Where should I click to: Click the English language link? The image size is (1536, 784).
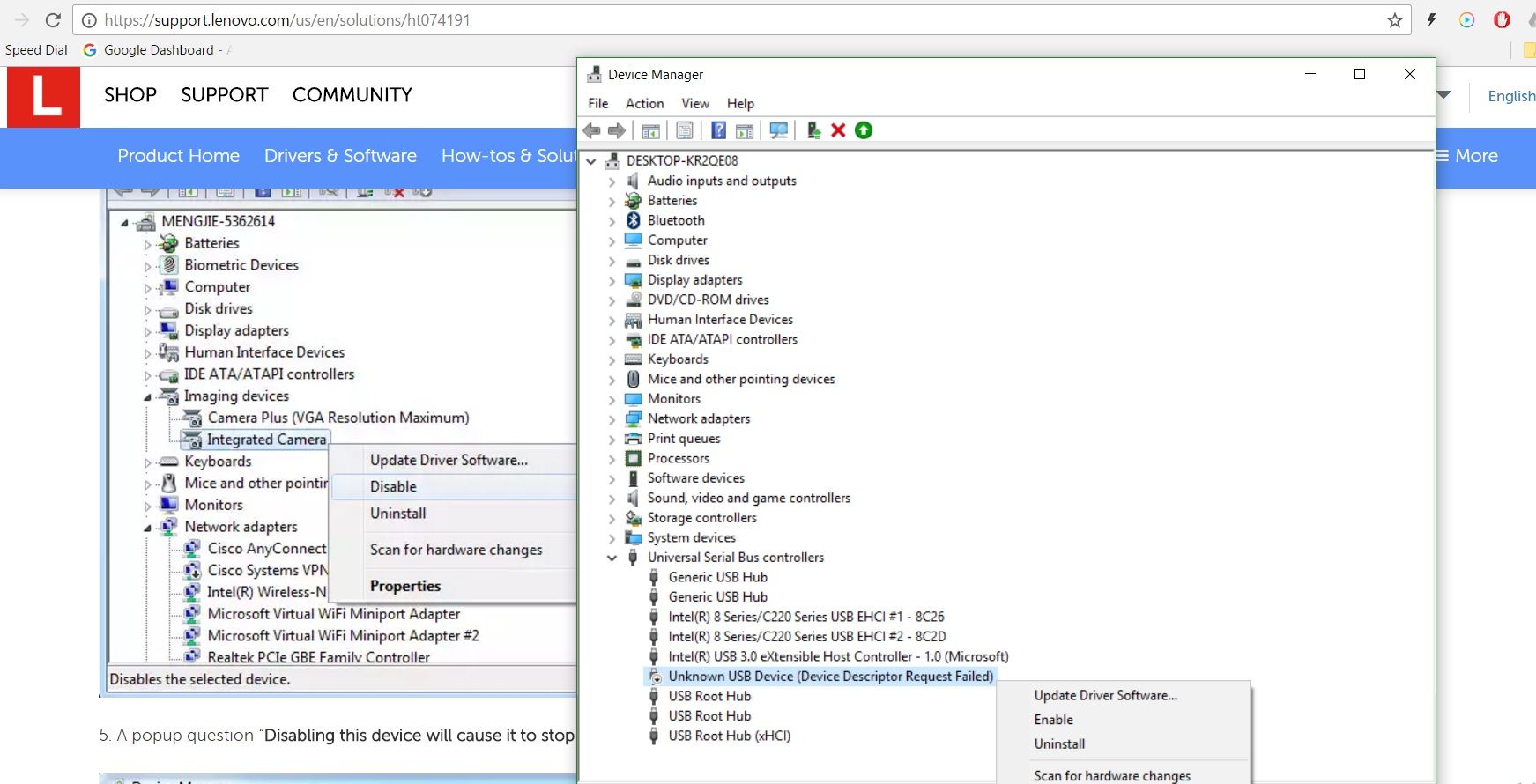[1511, 96]
